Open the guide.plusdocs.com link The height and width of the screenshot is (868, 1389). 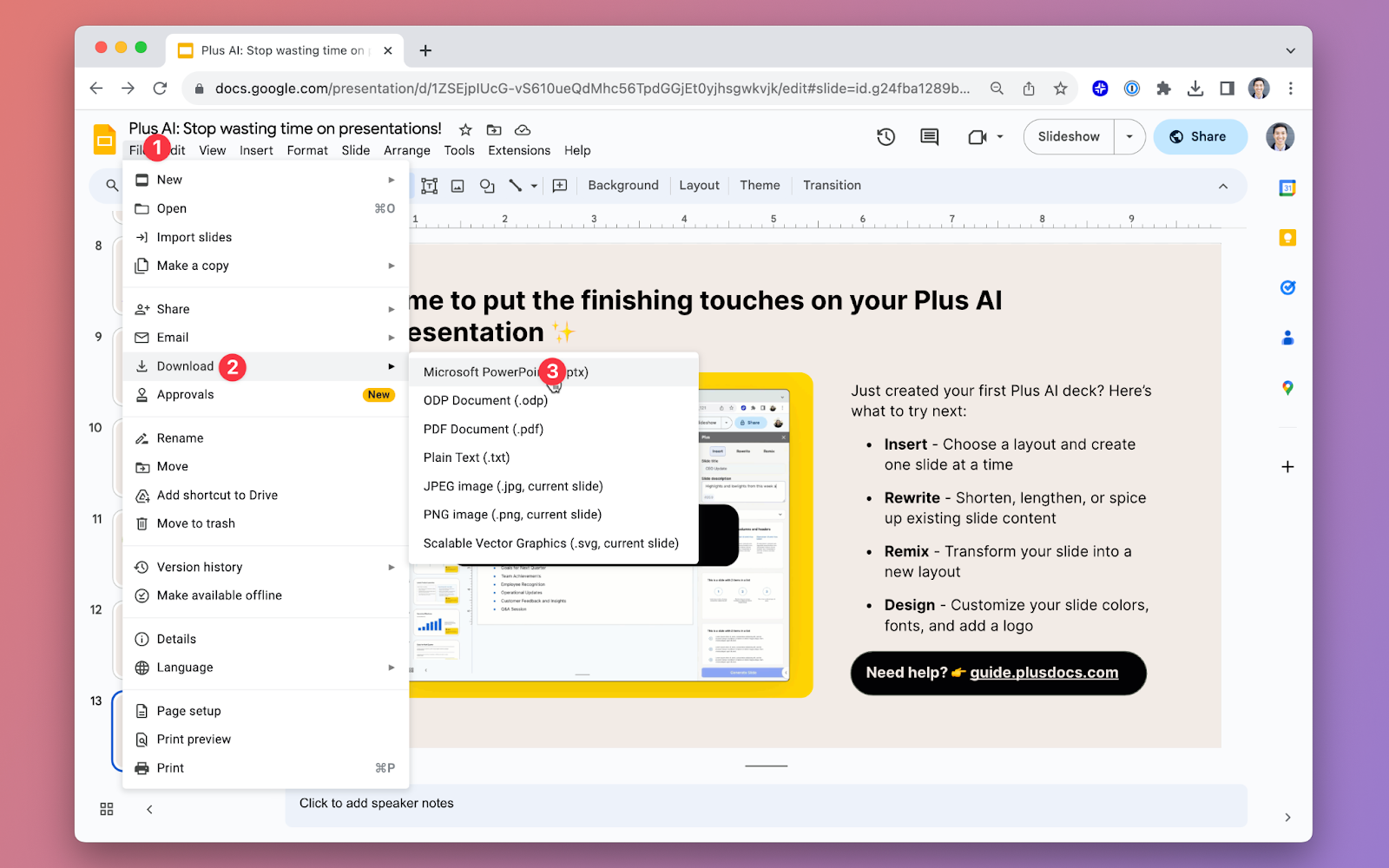pos(1043,673)
